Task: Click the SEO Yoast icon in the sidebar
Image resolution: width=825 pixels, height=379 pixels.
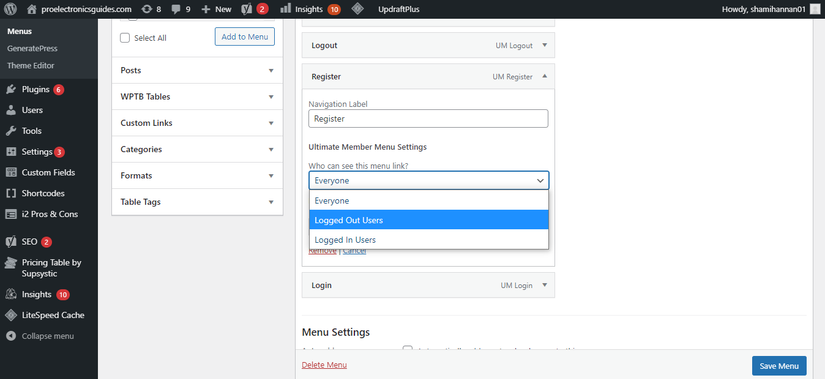Action: click(x=11, y=242)
